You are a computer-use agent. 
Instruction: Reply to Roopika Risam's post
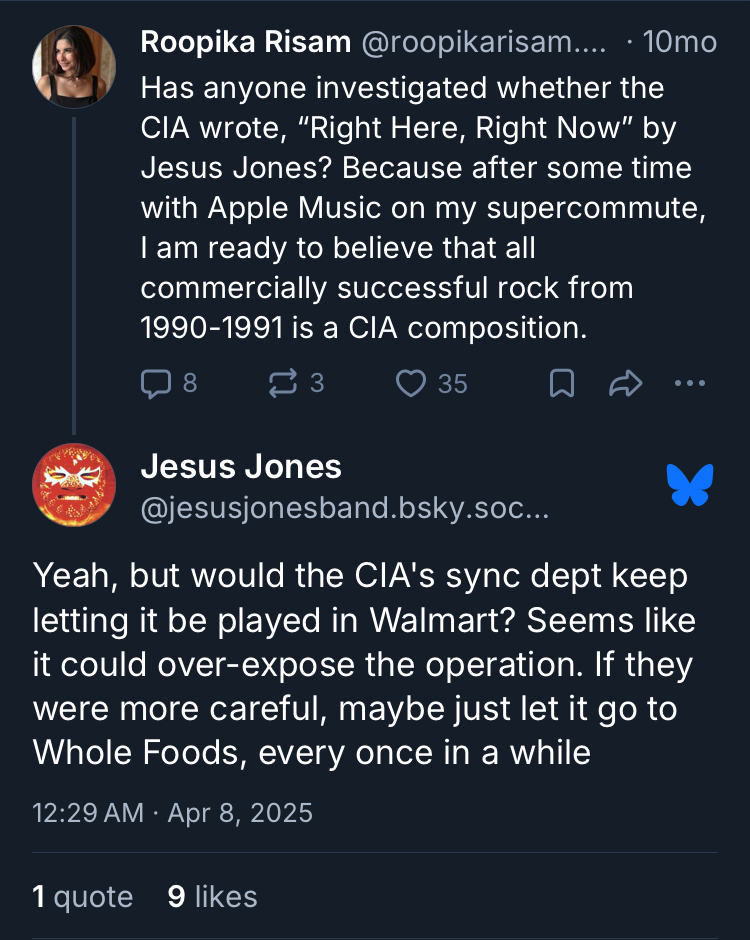coord(167,383)
